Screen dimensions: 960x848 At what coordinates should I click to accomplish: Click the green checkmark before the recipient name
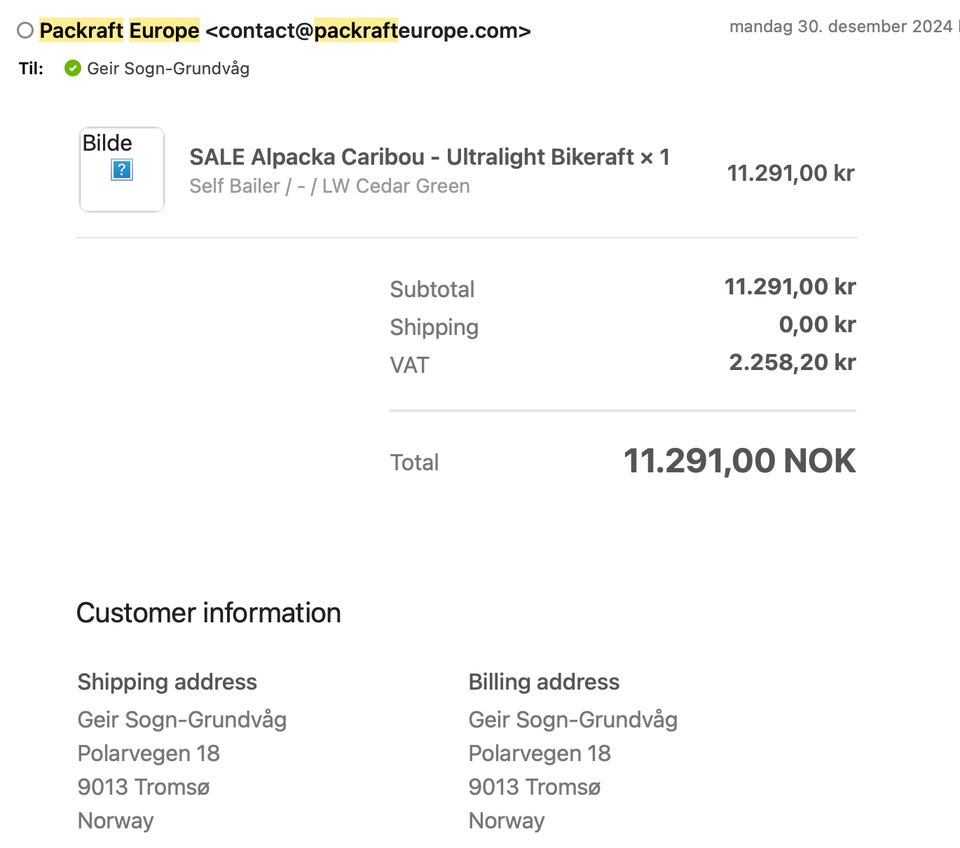[x=72, y=69]
